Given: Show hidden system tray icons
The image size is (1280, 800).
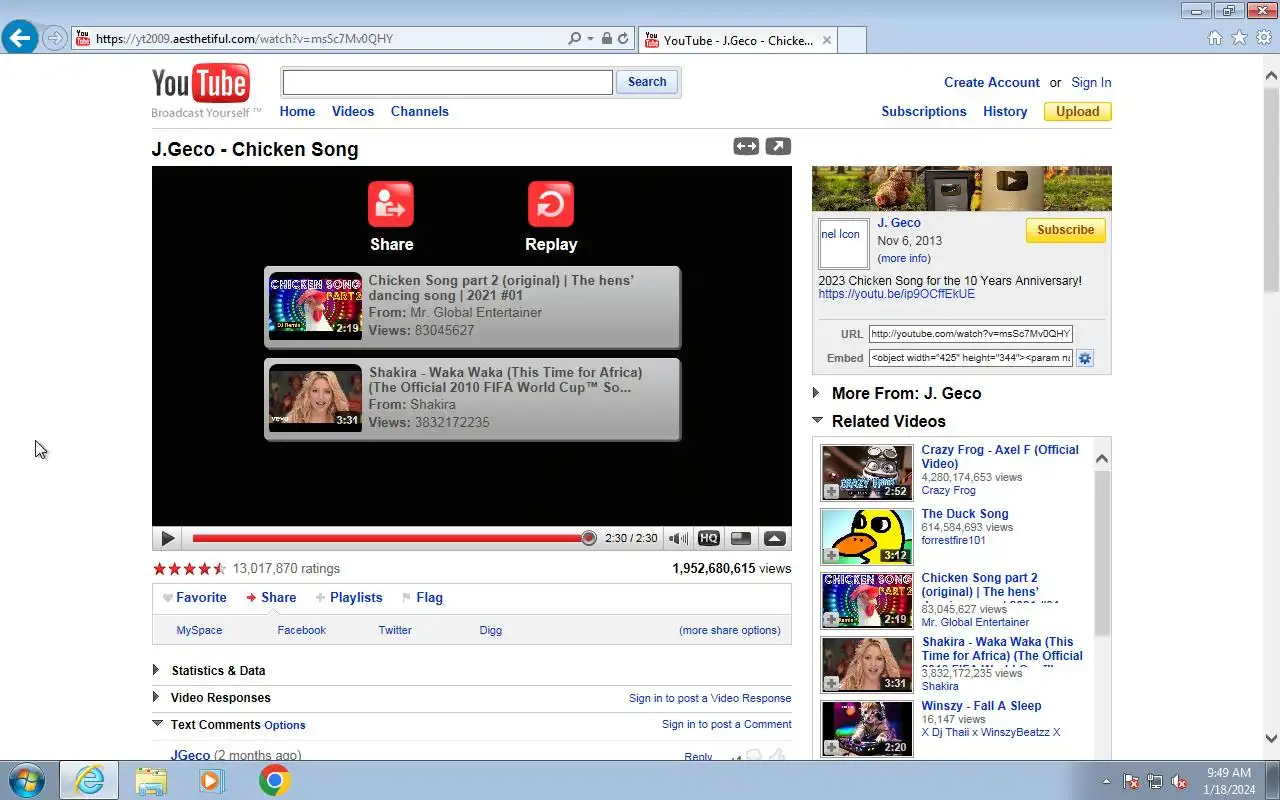Looking at the screenshot, I should [x=1106, y=781].
